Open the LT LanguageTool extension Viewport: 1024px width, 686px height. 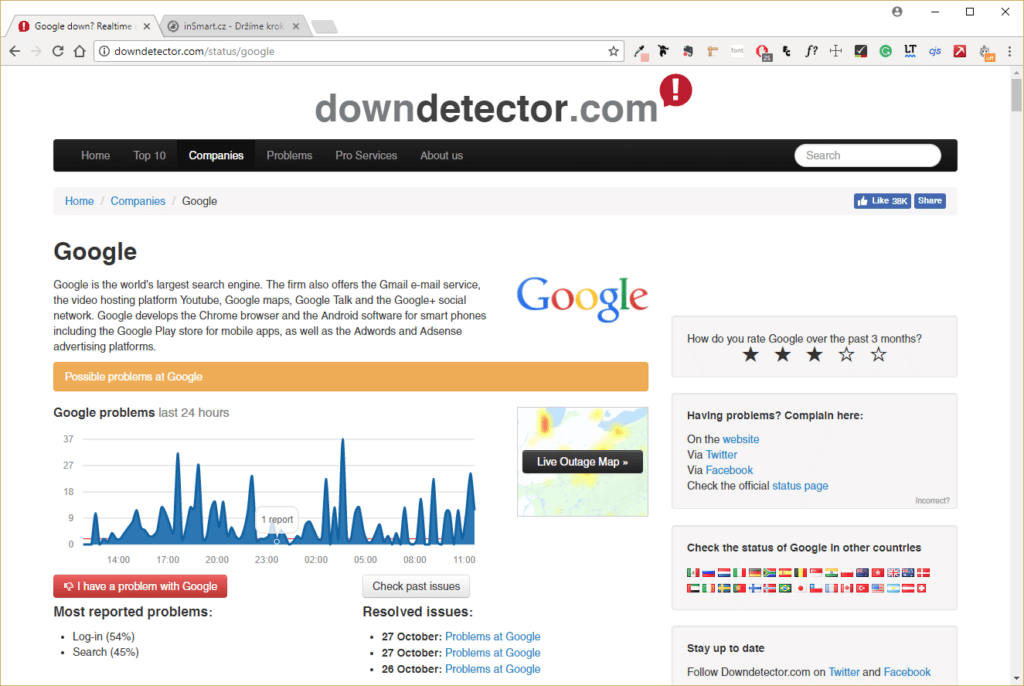910,51
